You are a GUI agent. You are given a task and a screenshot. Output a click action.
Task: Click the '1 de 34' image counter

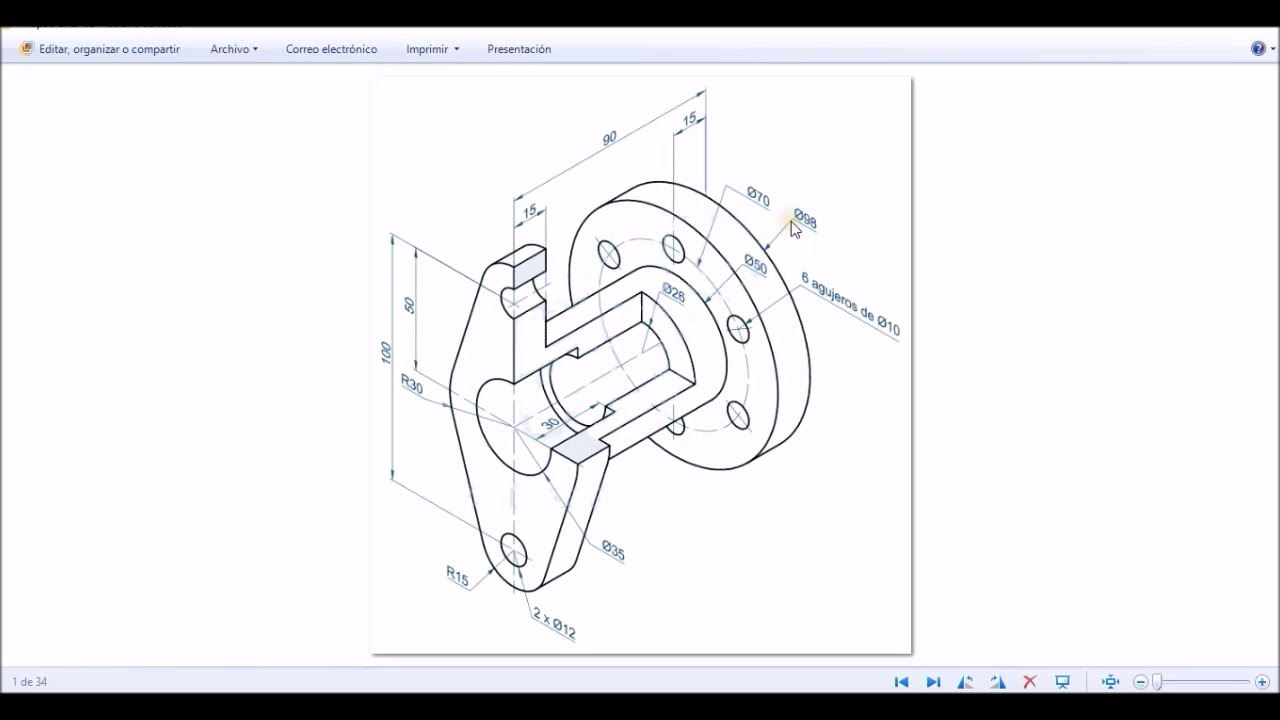point(30,682)
